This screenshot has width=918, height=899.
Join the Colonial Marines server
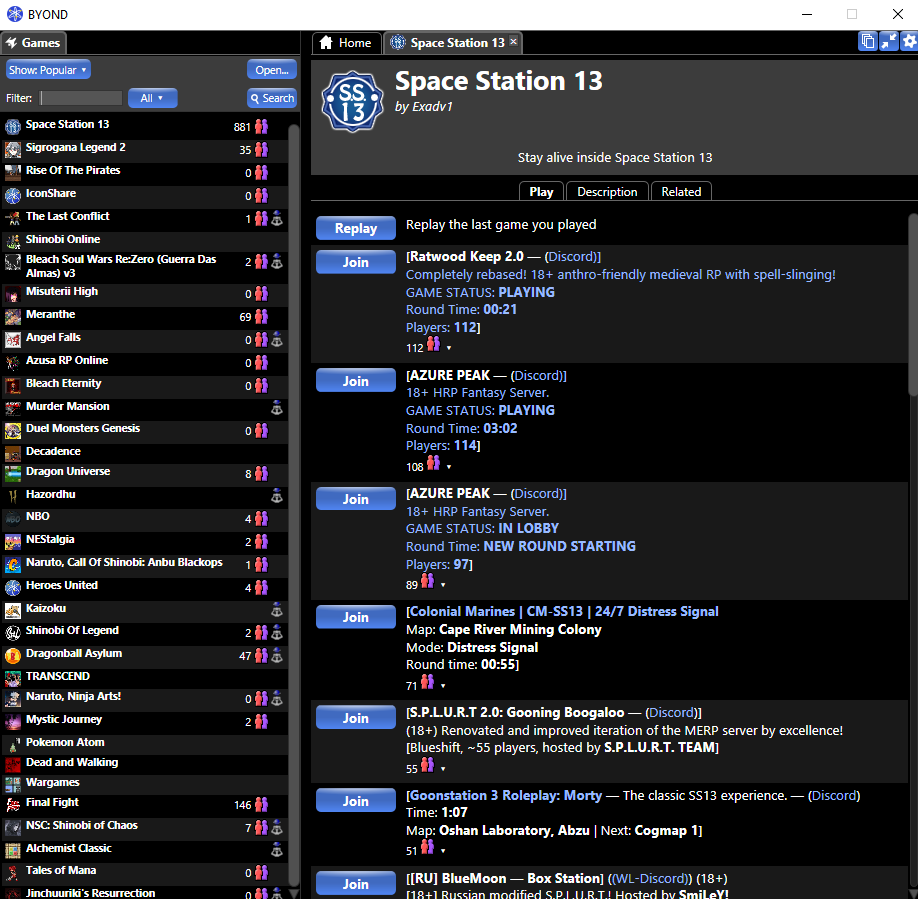[355, 617]
